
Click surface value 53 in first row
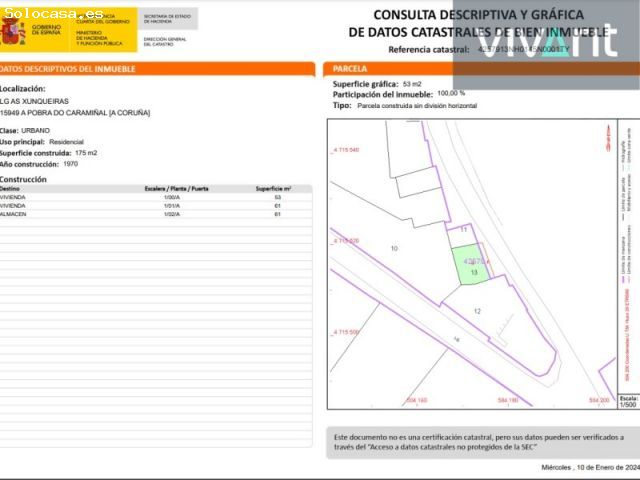tap(278, 197)
